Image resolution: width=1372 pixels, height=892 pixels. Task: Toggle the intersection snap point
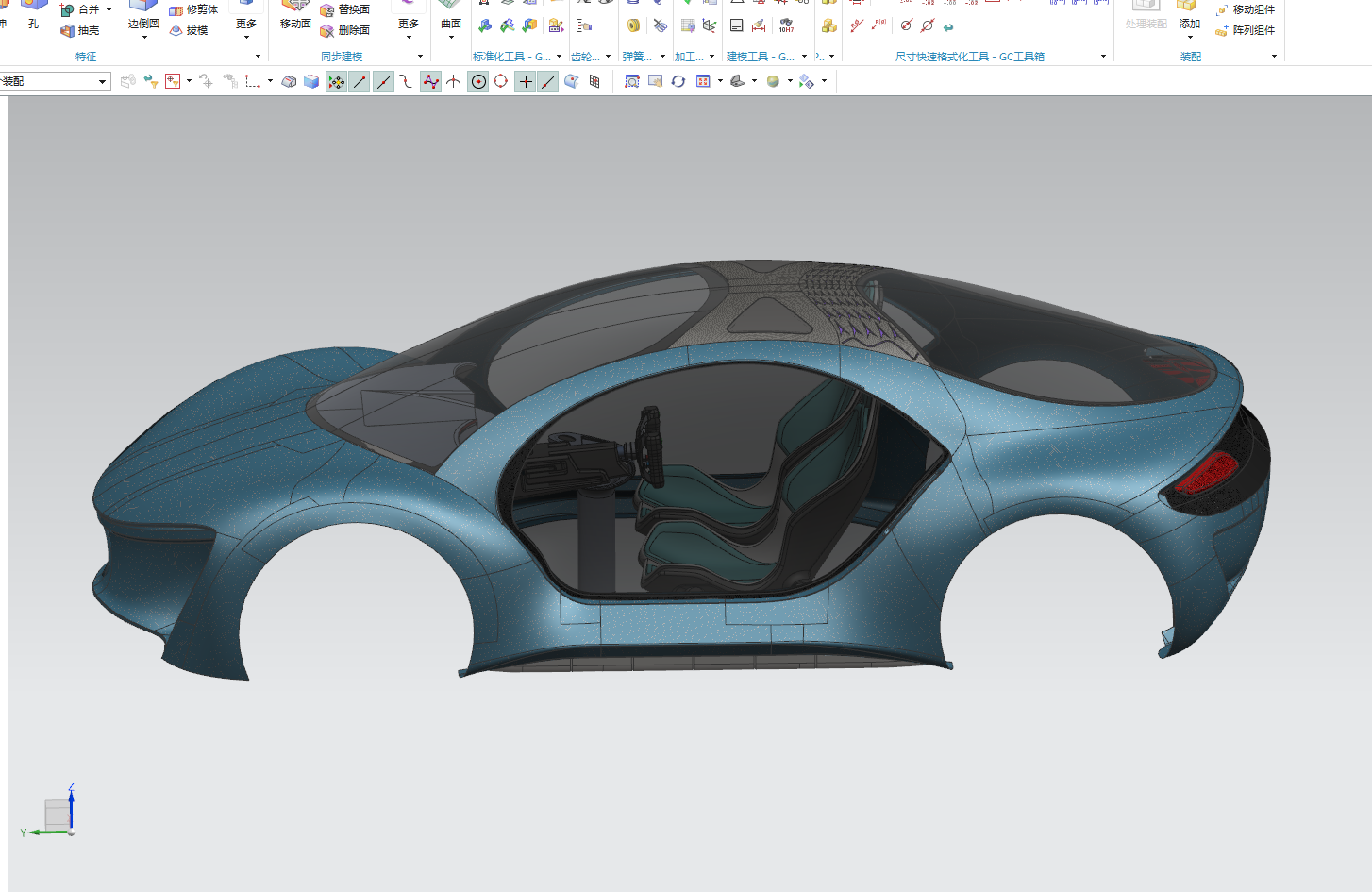(x=454, y=81)
